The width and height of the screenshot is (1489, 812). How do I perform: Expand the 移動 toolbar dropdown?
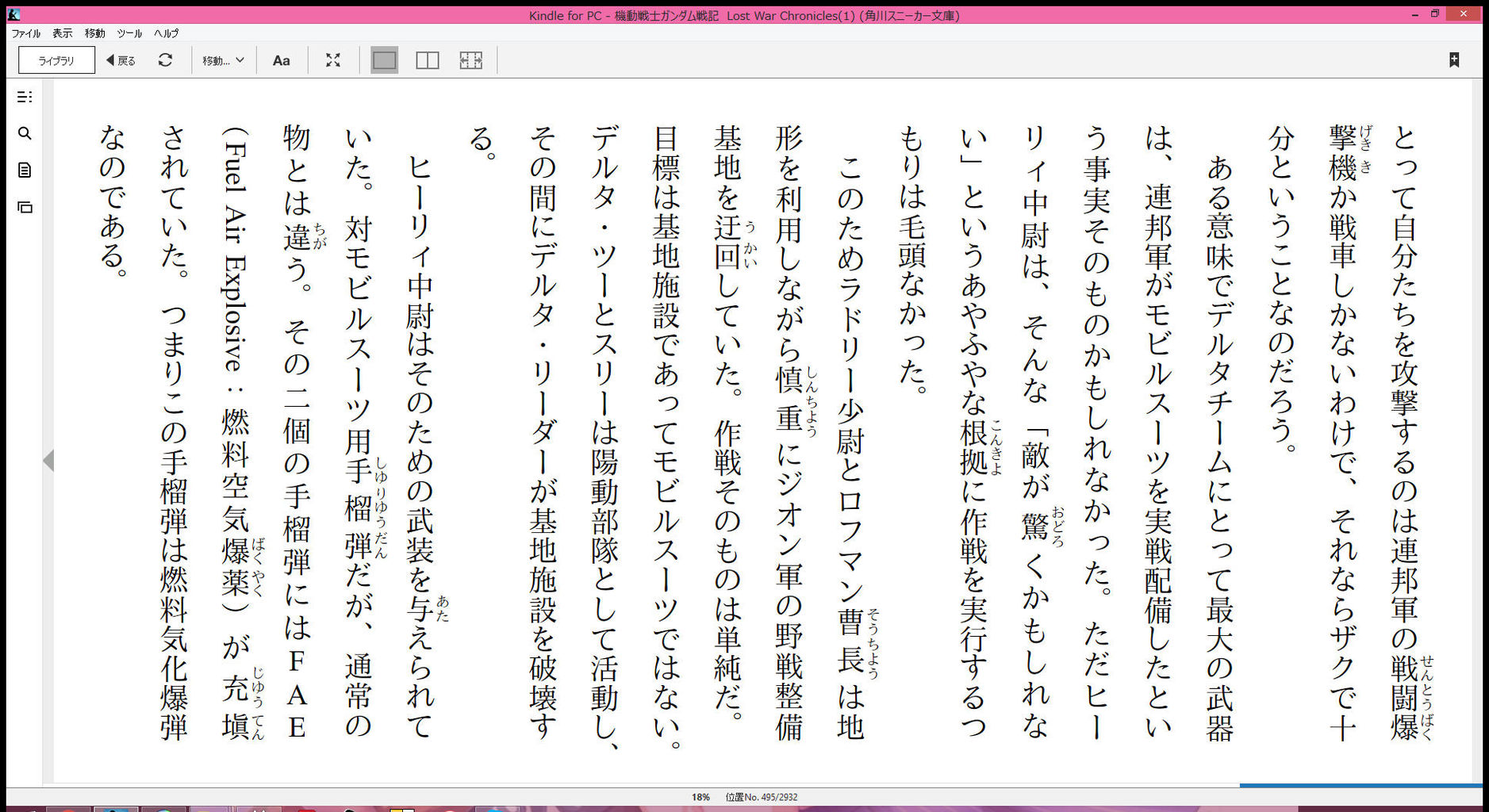coord(223,60)
